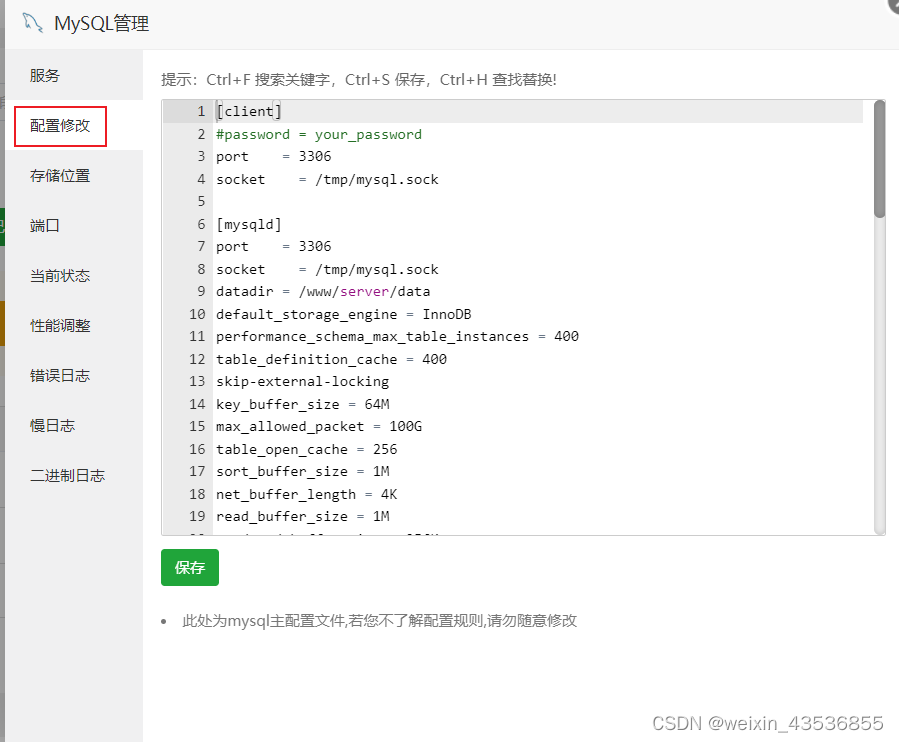This screenshot has width=899, height=742.
Task: Click the MySQL管理 window title
Action: [101, 24]
